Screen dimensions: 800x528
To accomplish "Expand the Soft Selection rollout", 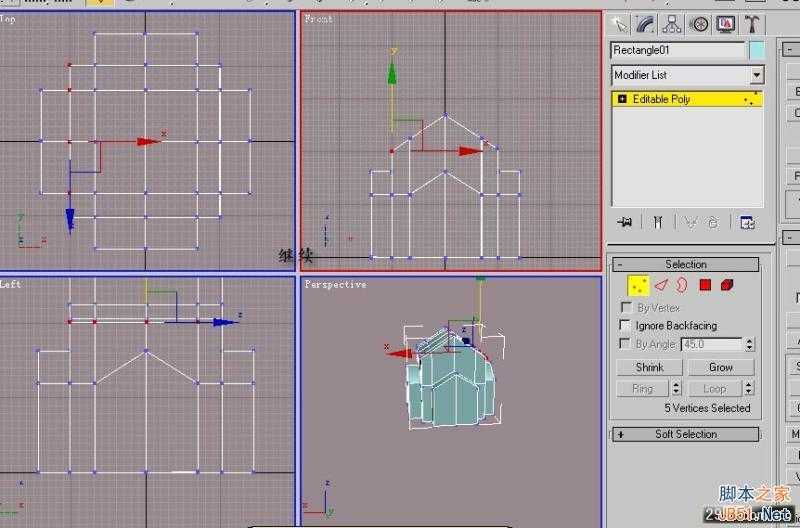I will tap(686, 435).
